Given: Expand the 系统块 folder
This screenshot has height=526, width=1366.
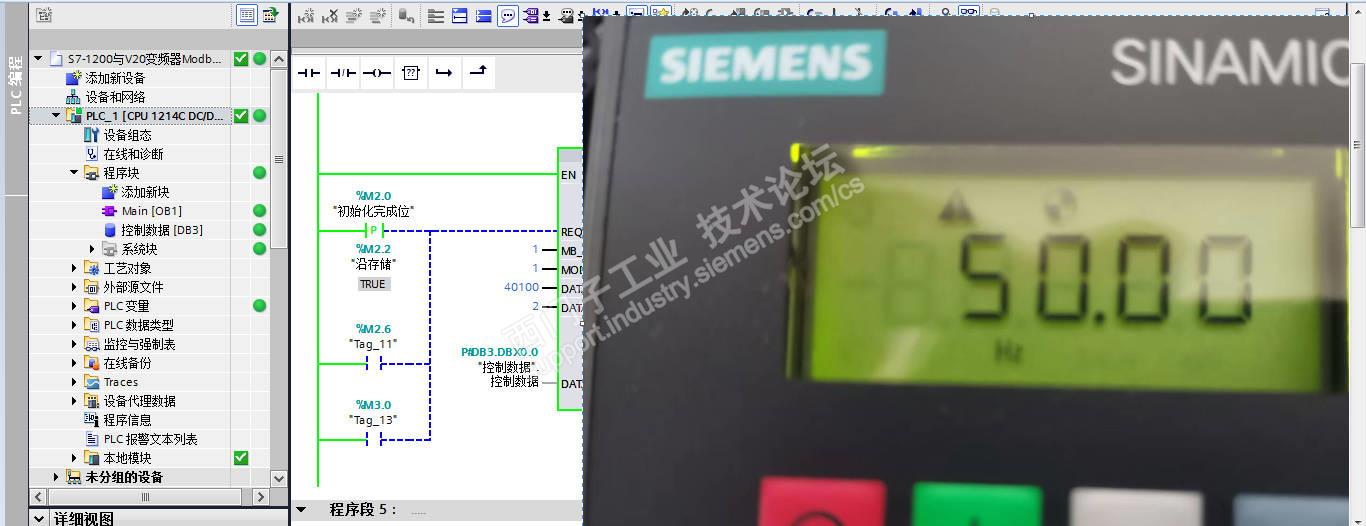Looking at the screenshot, I should pos(92,249).
